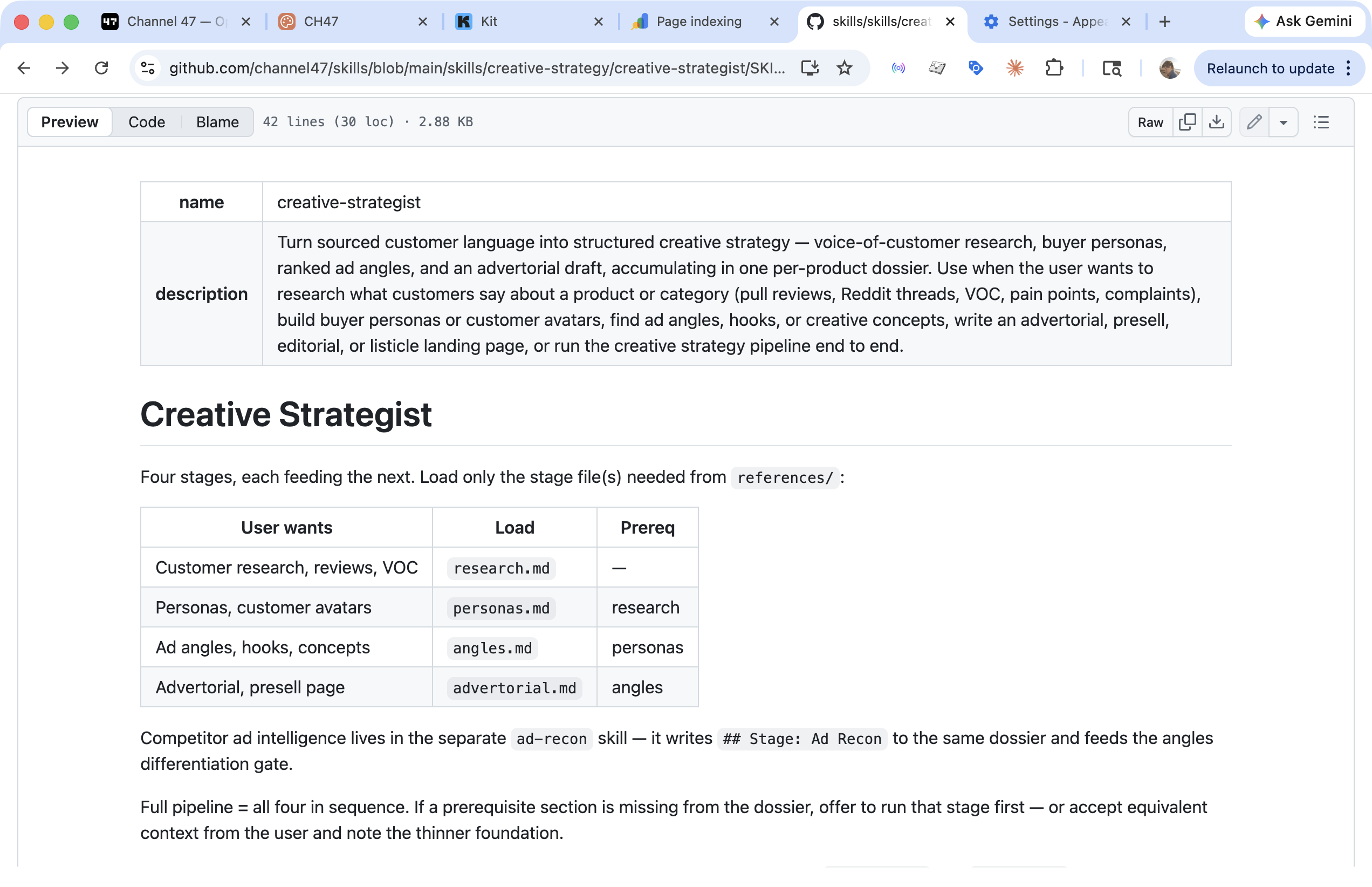Edit this file with the pencil icon
The width and height of the screenshot is (1372, 887).
tap(1254, 121)
